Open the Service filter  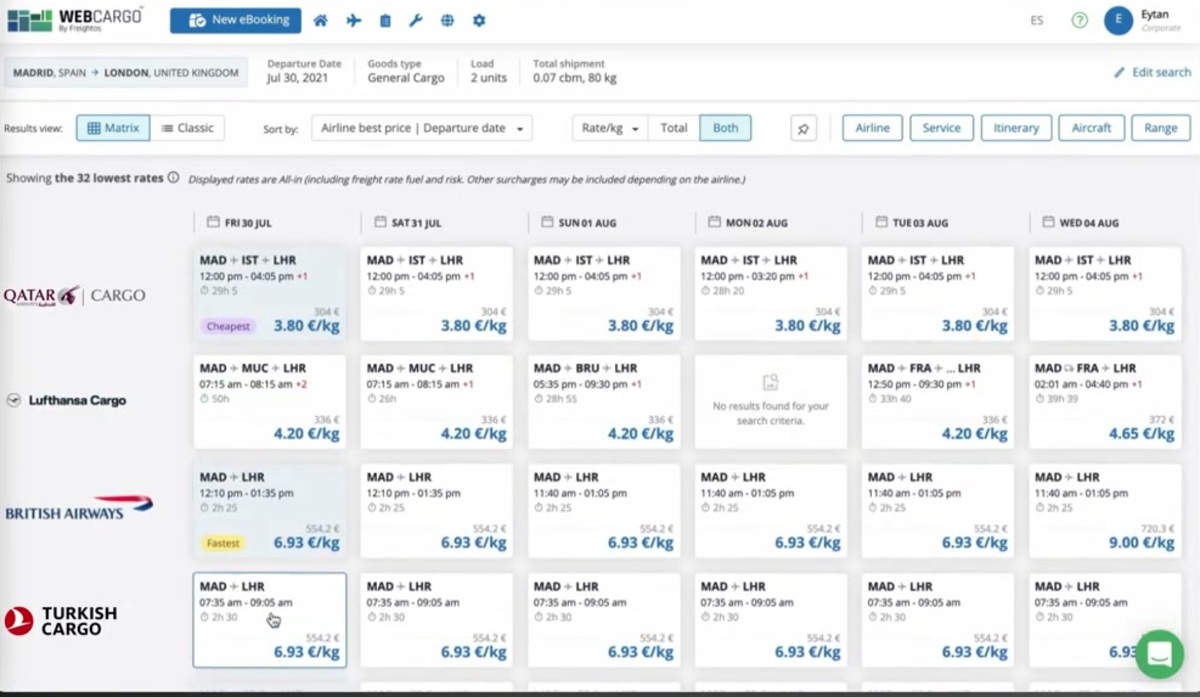[x=941, y=128]
